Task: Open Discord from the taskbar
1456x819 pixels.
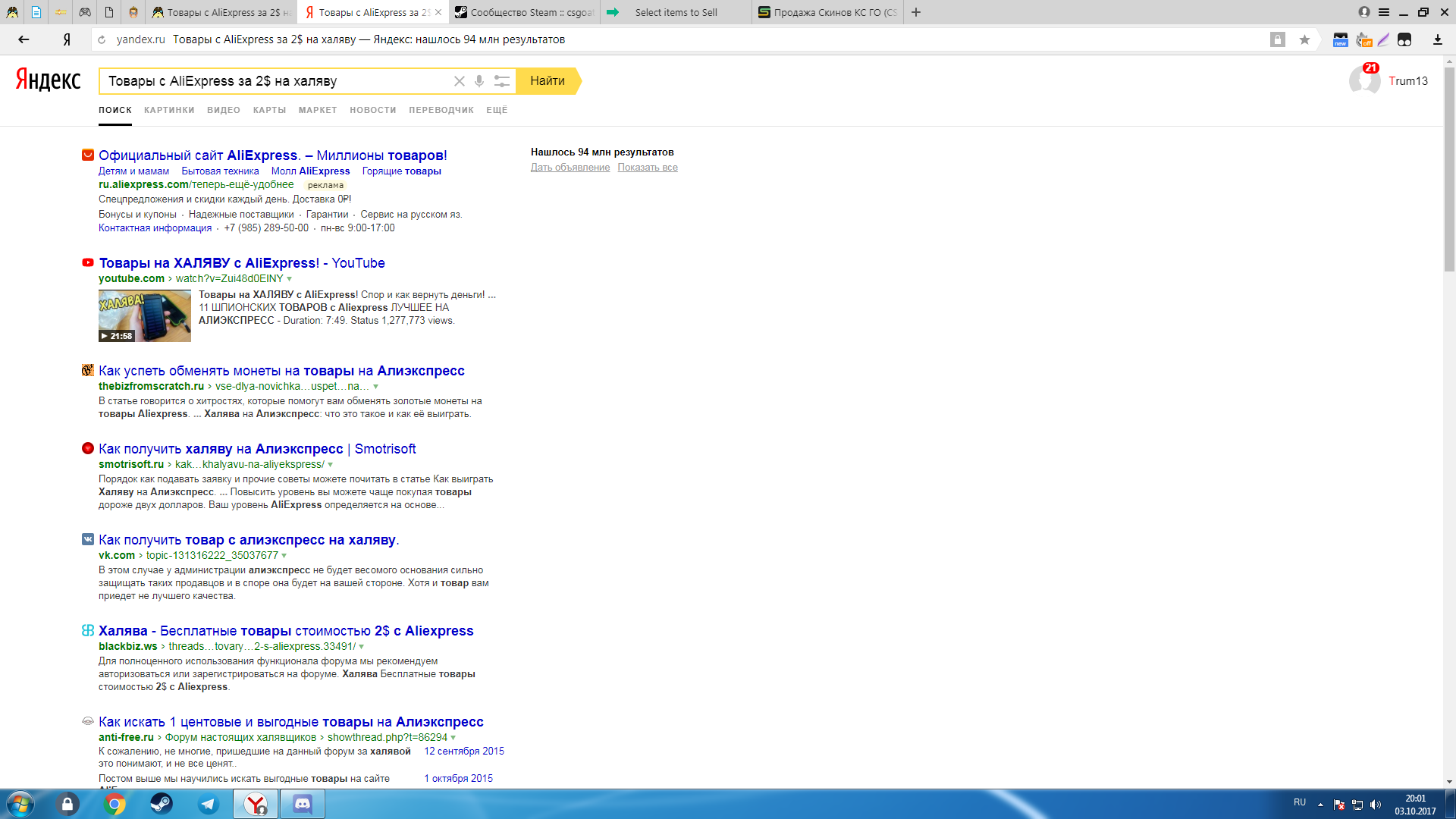Action: (303, 804)
